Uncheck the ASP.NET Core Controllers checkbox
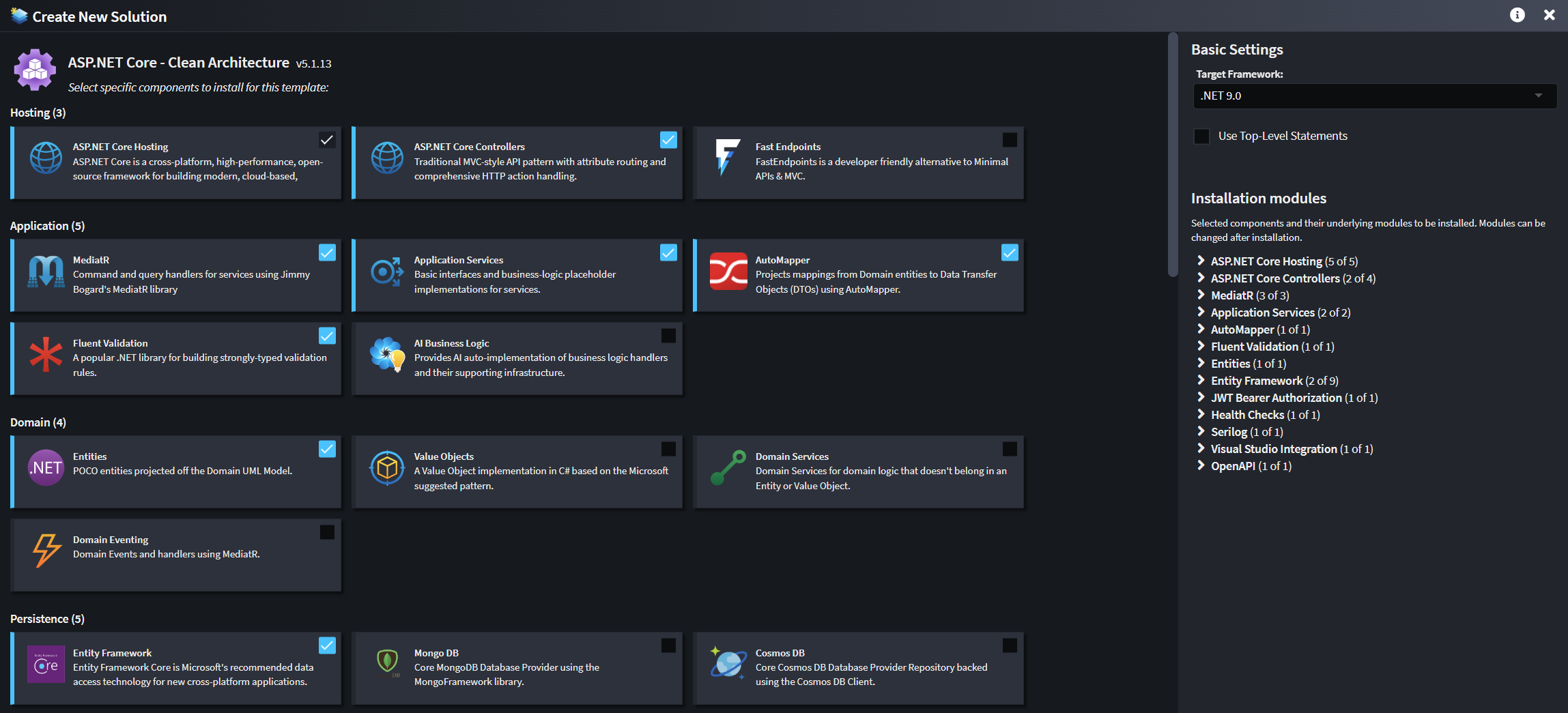The image size is (1568, 713). point(668,140)
